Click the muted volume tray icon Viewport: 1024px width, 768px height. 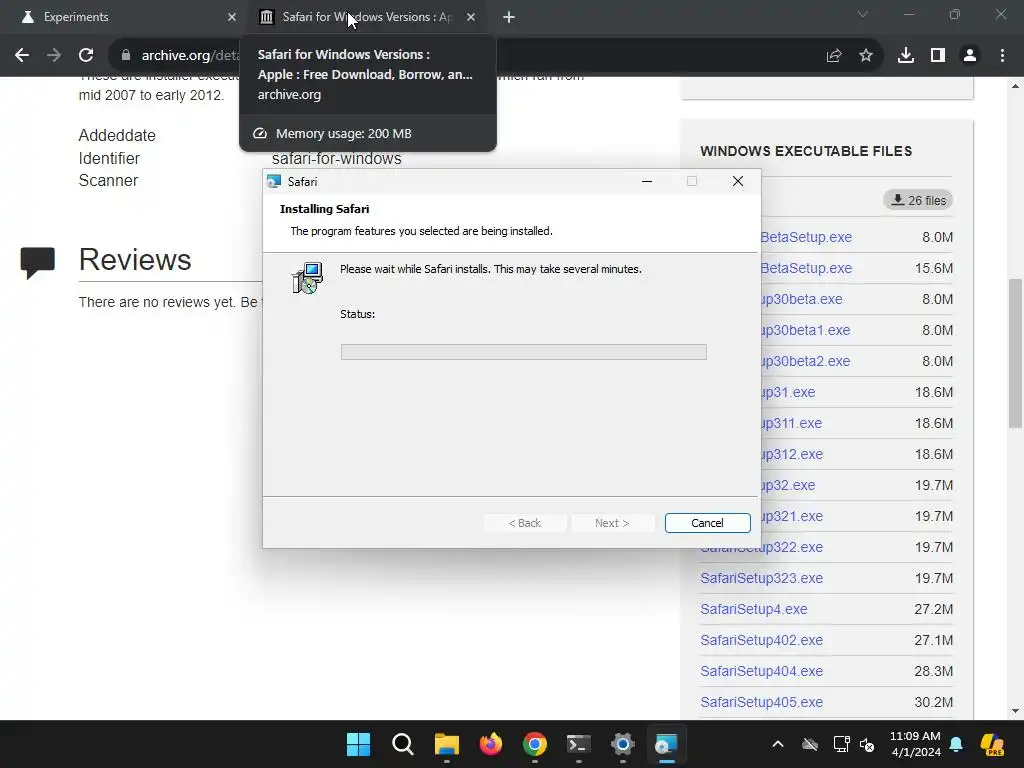point(867,744)
